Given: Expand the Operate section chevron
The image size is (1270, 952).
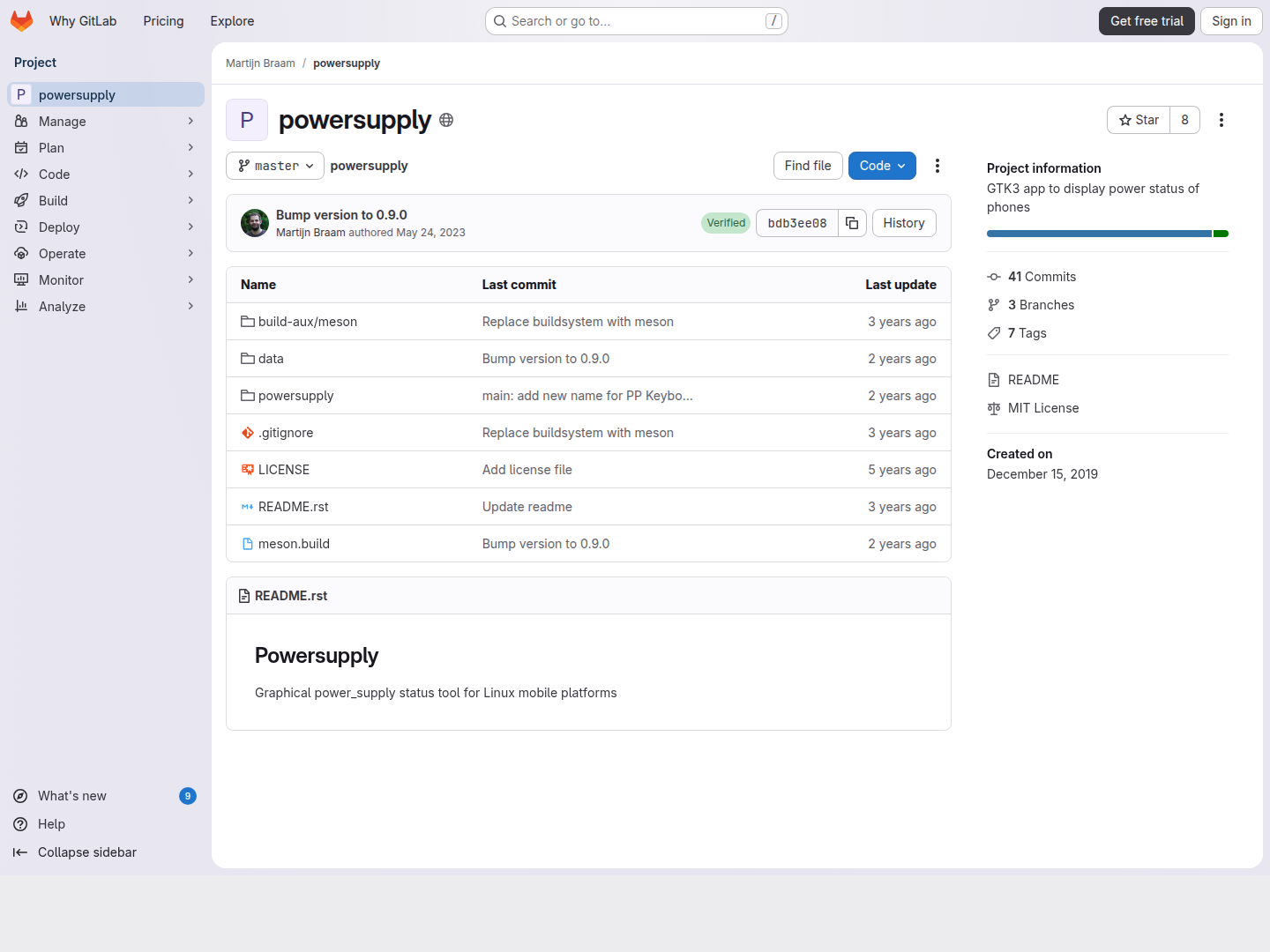Looking at the screenshot, I should (x=190, y=254).
